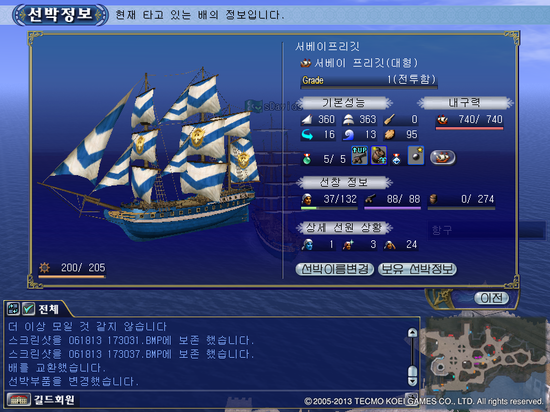Screen dimensions: 550x412
Task: Click the 보유 선박정보 button
Action: tap(417, 269)
